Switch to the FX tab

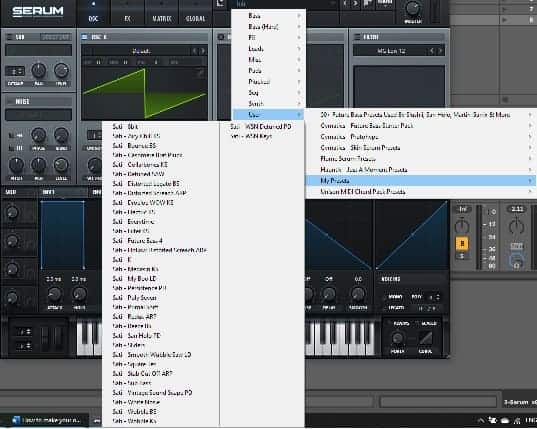coord(127,18)
